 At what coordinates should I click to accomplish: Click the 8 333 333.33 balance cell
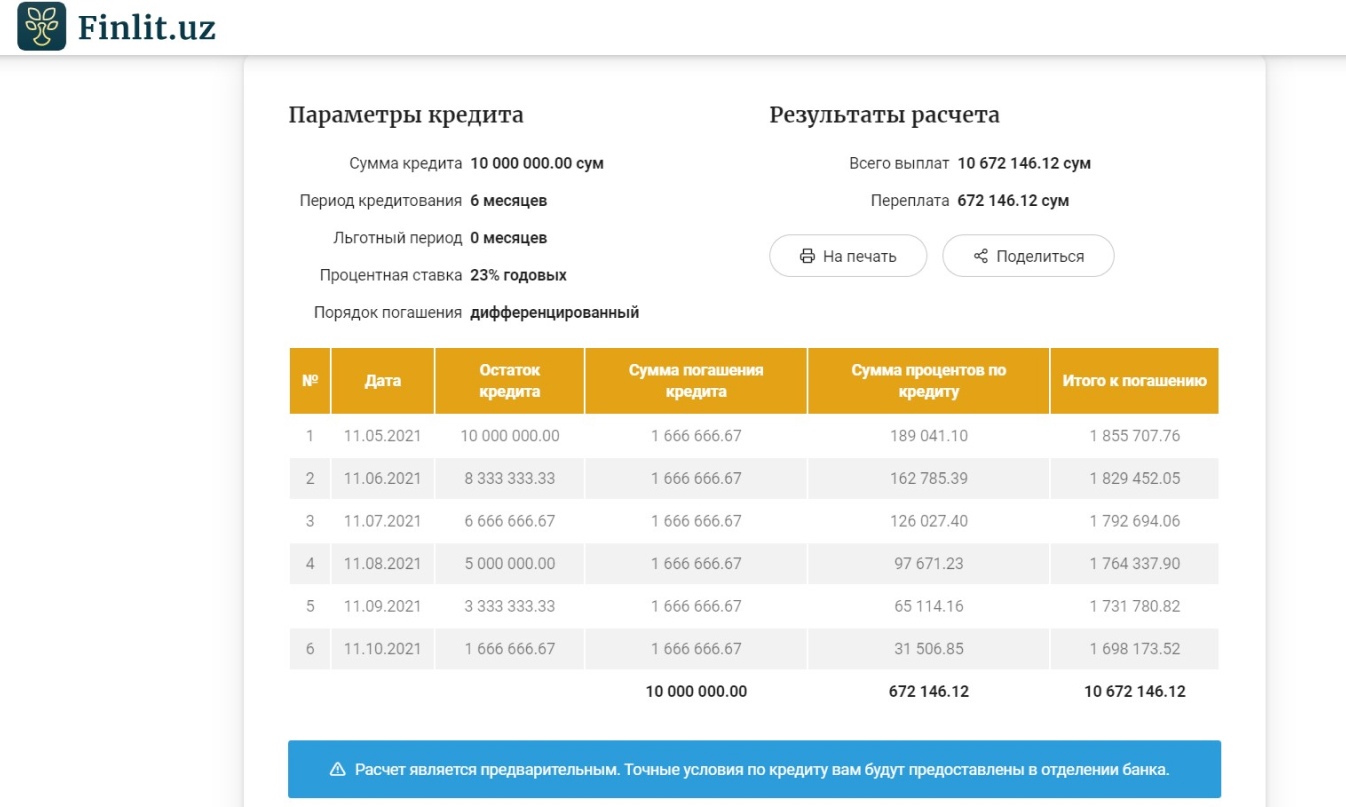tap(509, 479)
